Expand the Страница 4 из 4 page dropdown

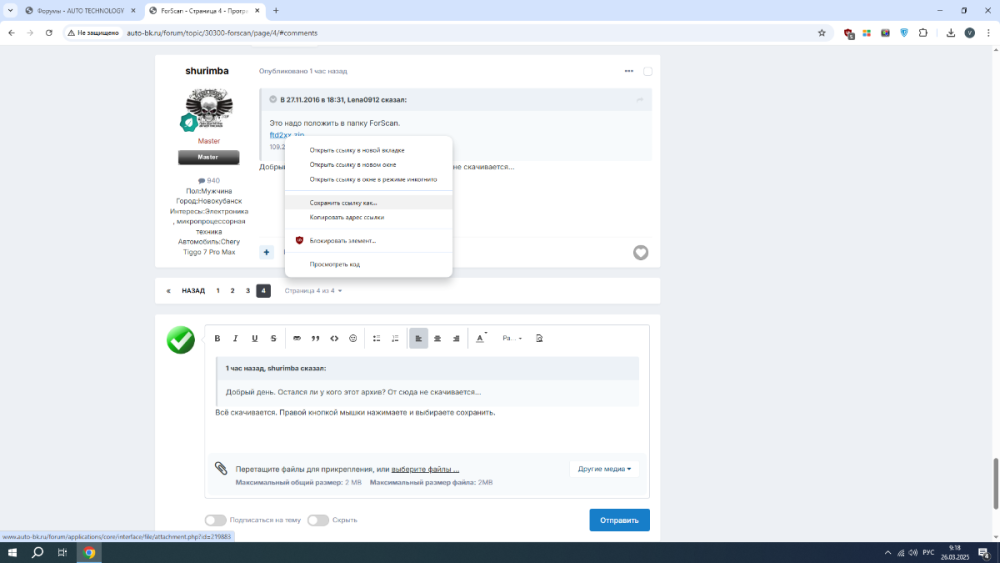pos(313,291)
